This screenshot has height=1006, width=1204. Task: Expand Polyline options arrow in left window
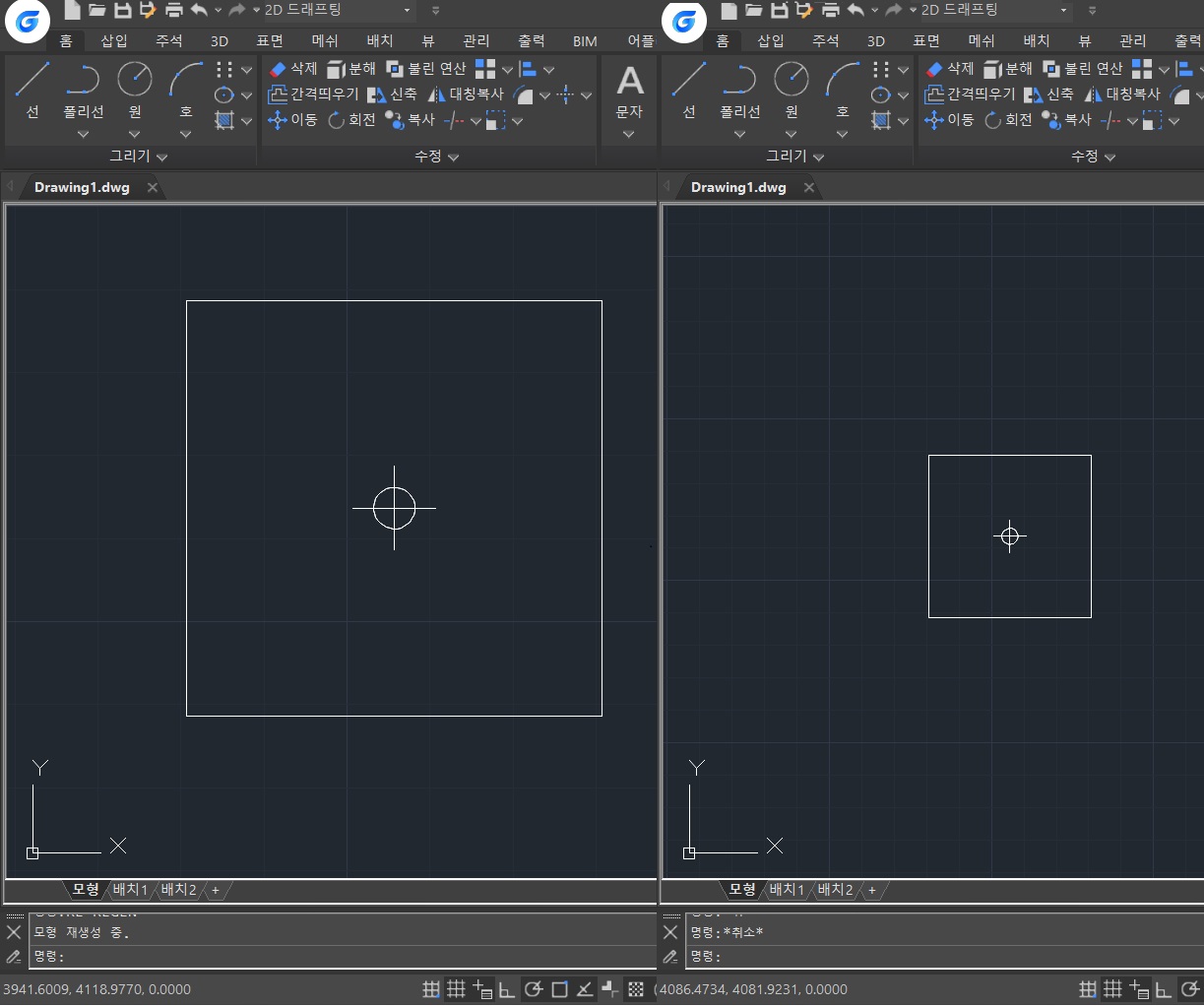[x=84, y=134]
